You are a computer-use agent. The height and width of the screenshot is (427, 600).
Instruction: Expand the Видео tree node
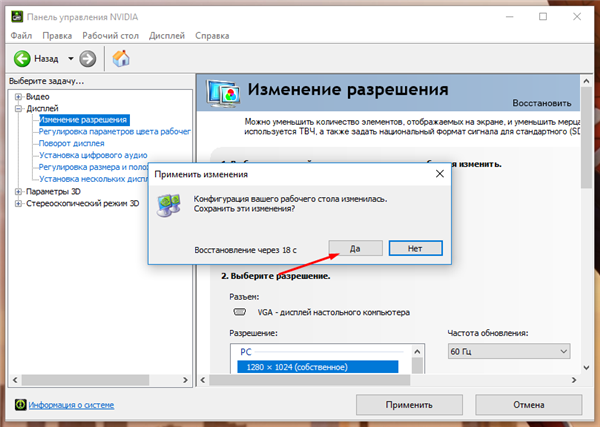18,96
